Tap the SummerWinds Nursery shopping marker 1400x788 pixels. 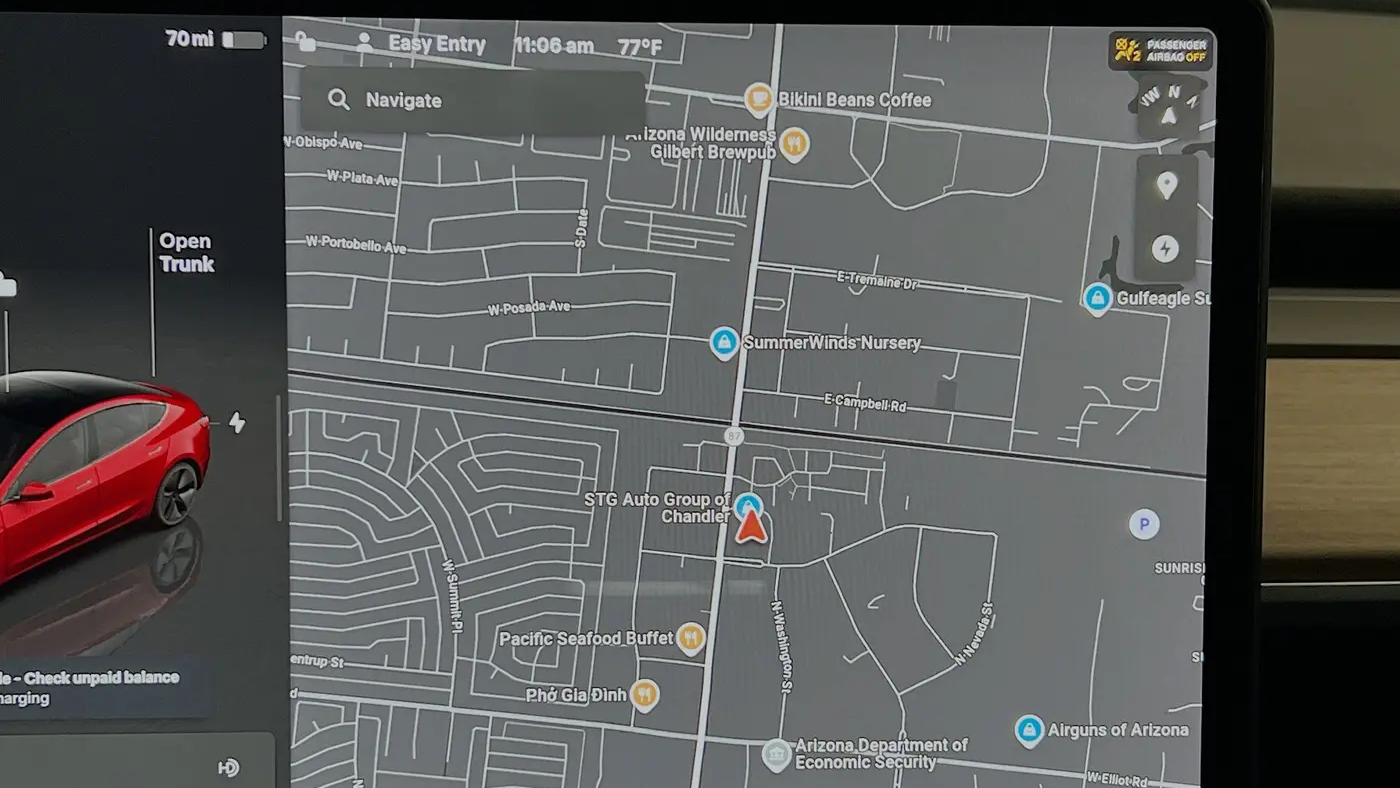point(724,343)
